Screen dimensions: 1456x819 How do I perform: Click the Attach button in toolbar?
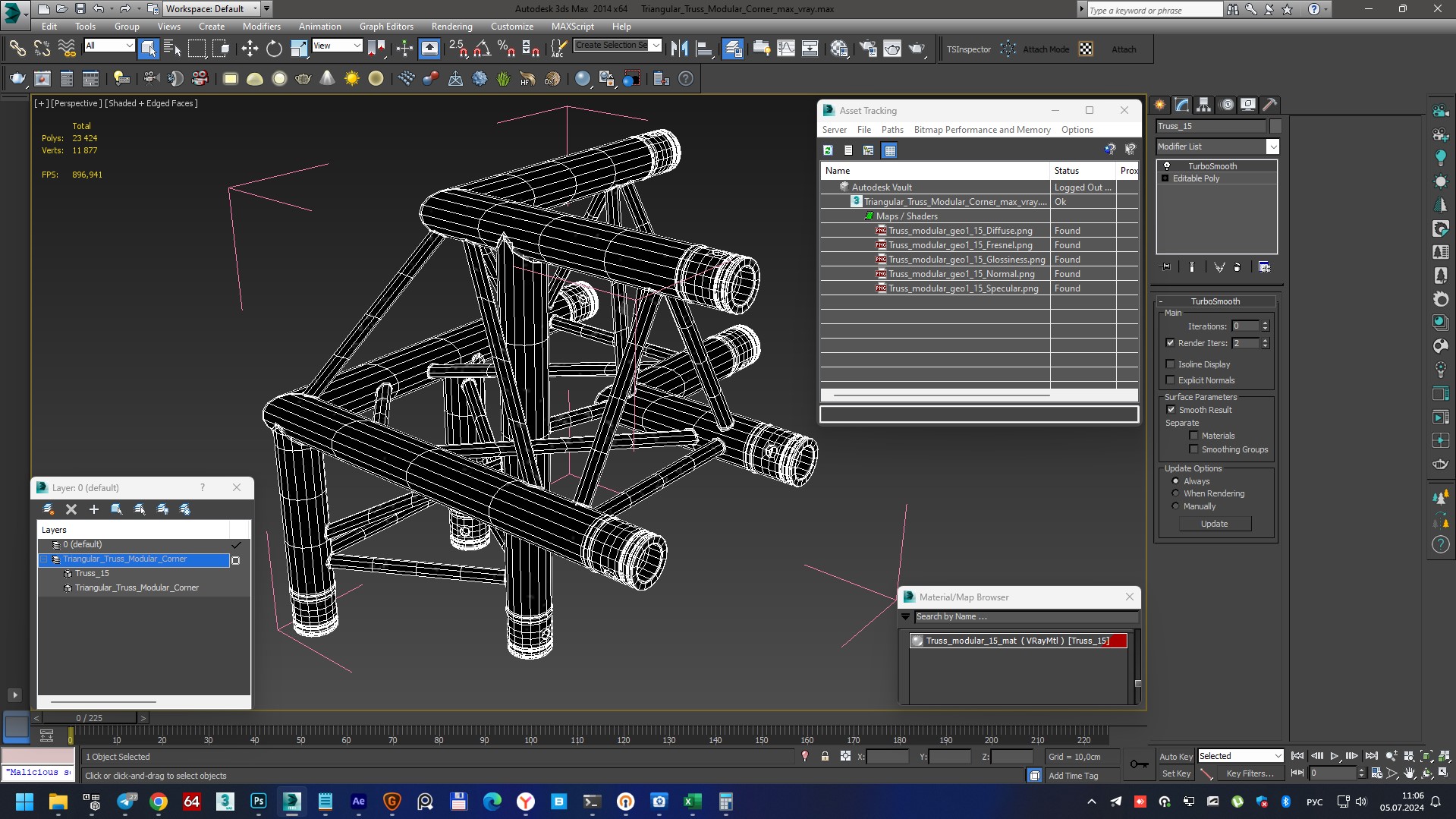[1124, 49]
